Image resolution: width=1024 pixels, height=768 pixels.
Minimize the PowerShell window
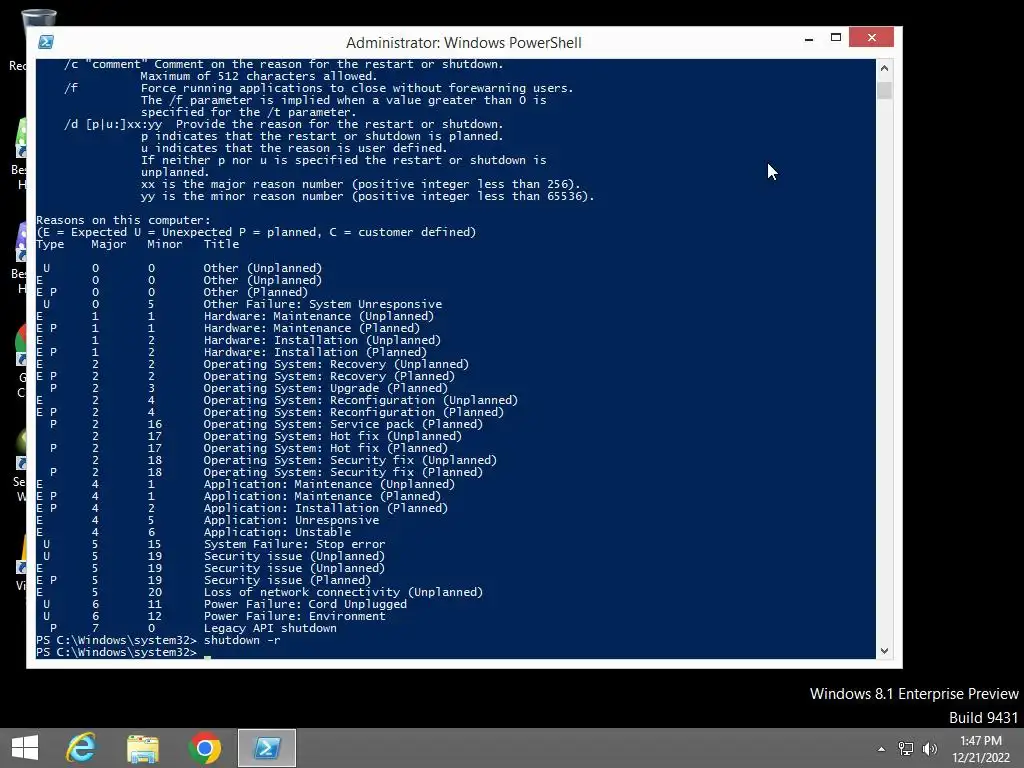tap(809, 39)
